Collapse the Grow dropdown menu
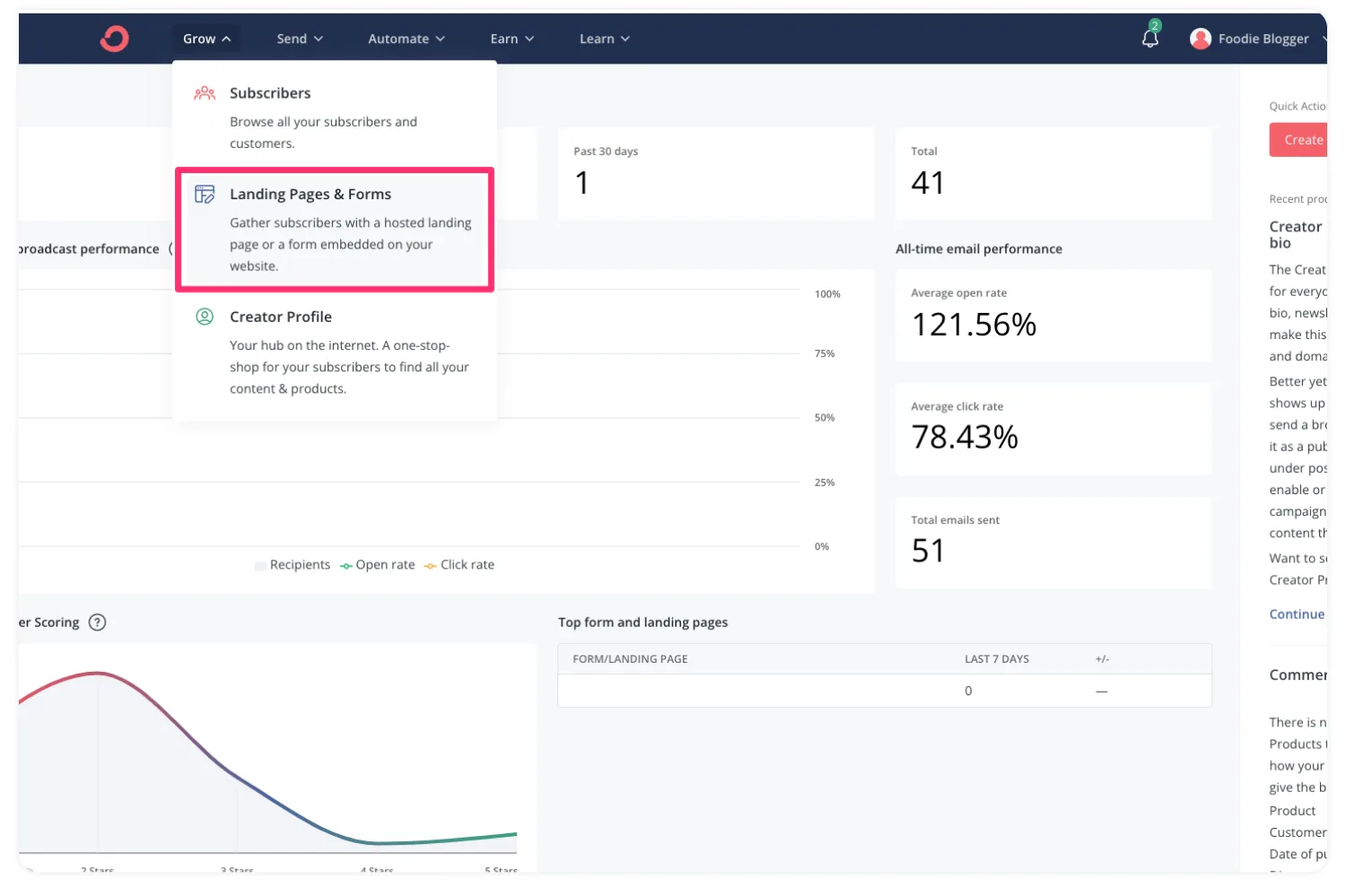1346x896 pixels. click(x=206, y=39)
